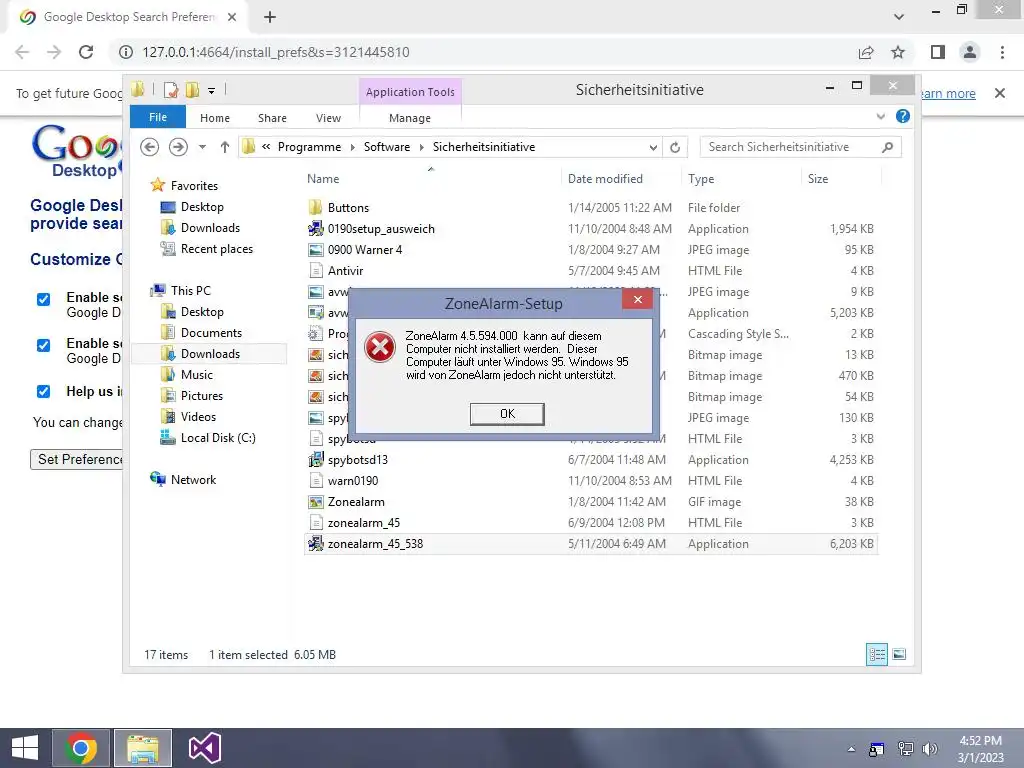Select 0190setup_ausweich application icon
Screen dimensions: 1024x768
[x=315, y=229]
